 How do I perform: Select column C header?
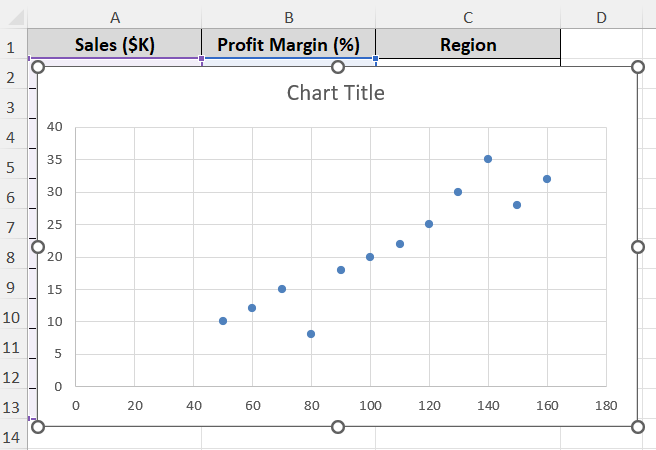(468, 17)
